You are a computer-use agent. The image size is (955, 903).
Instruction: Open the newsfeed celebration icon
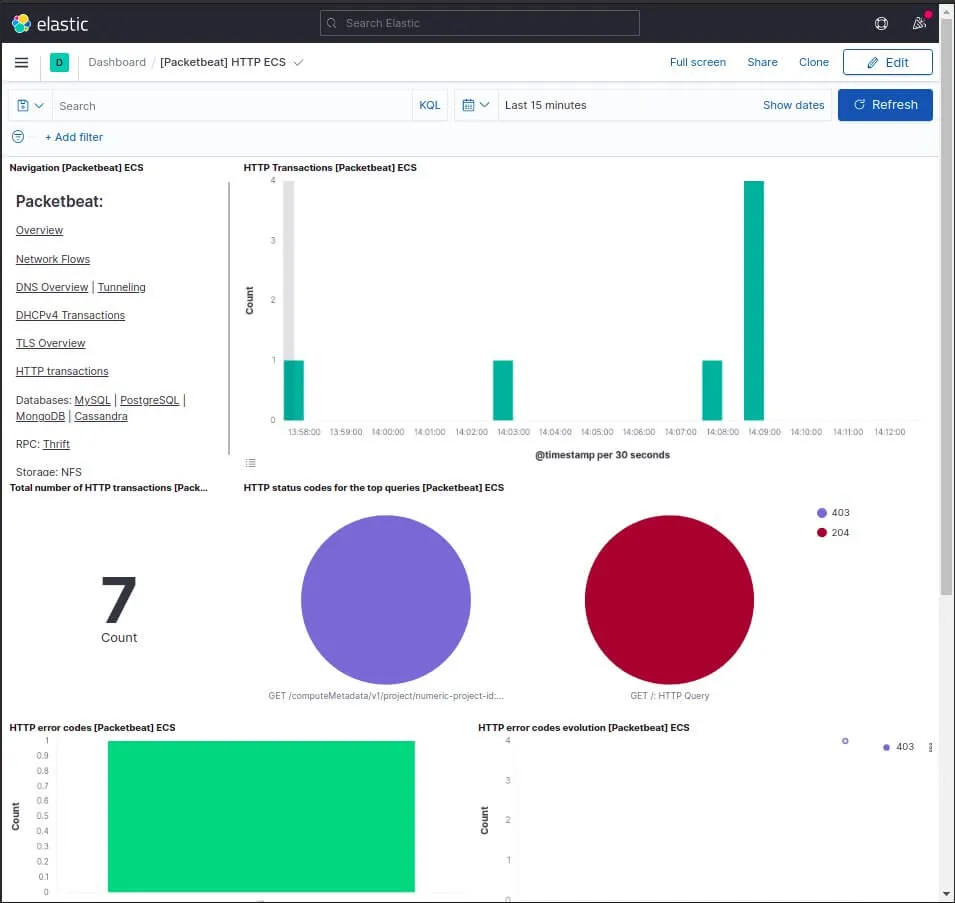[919, 23]
